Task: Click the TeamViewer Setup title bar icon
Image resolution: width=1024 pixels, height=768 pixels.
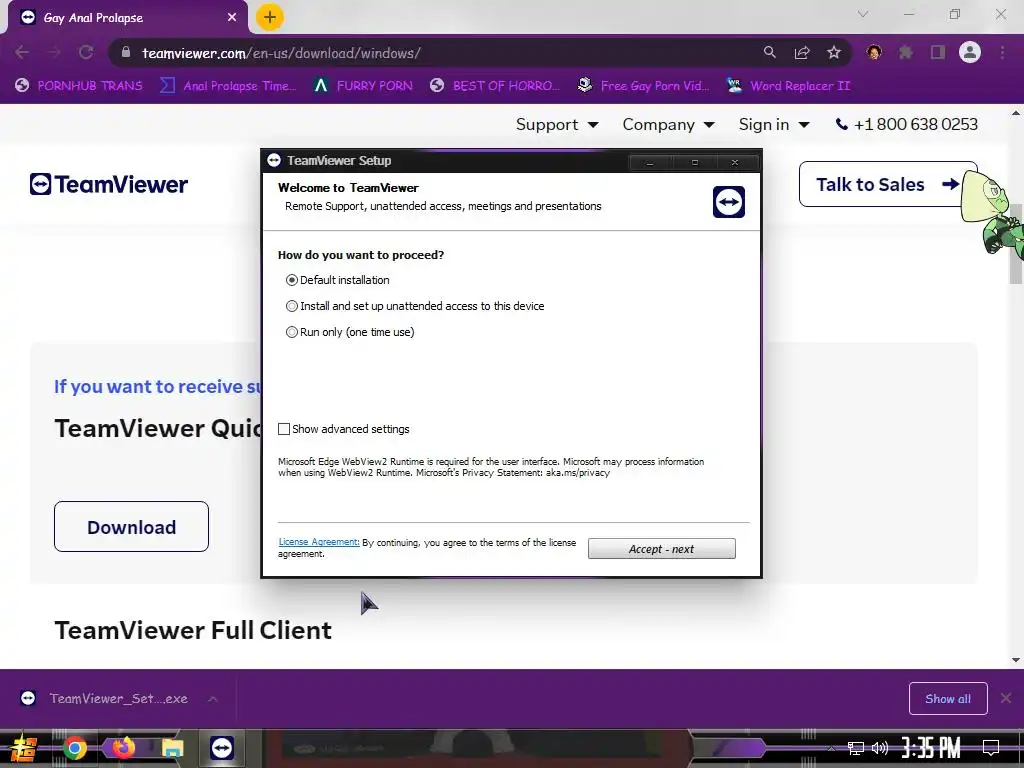Action: click(x=274, y=161)
